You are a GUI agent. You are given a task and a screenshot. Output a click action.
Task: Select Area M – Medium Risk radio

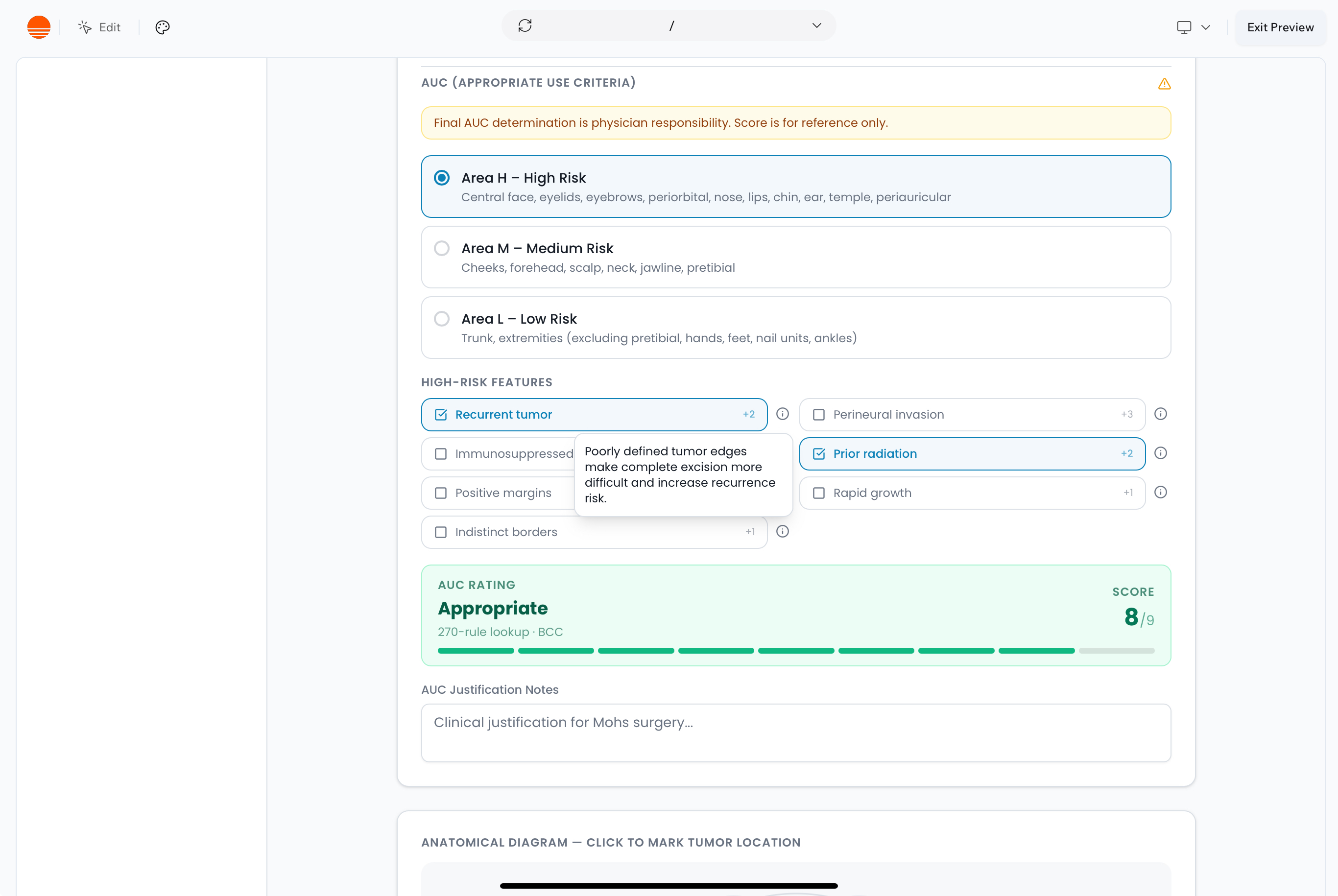pos(442,248)
